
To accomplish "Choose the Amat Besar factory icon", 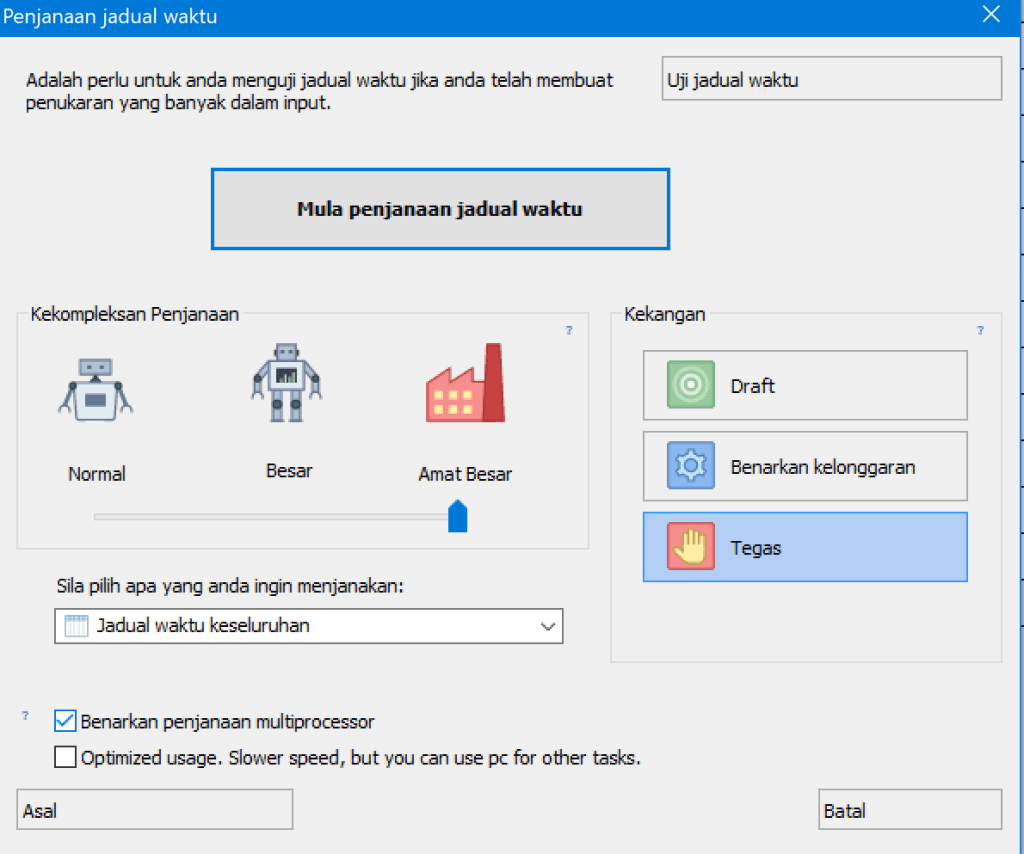I will coord(465,384).
